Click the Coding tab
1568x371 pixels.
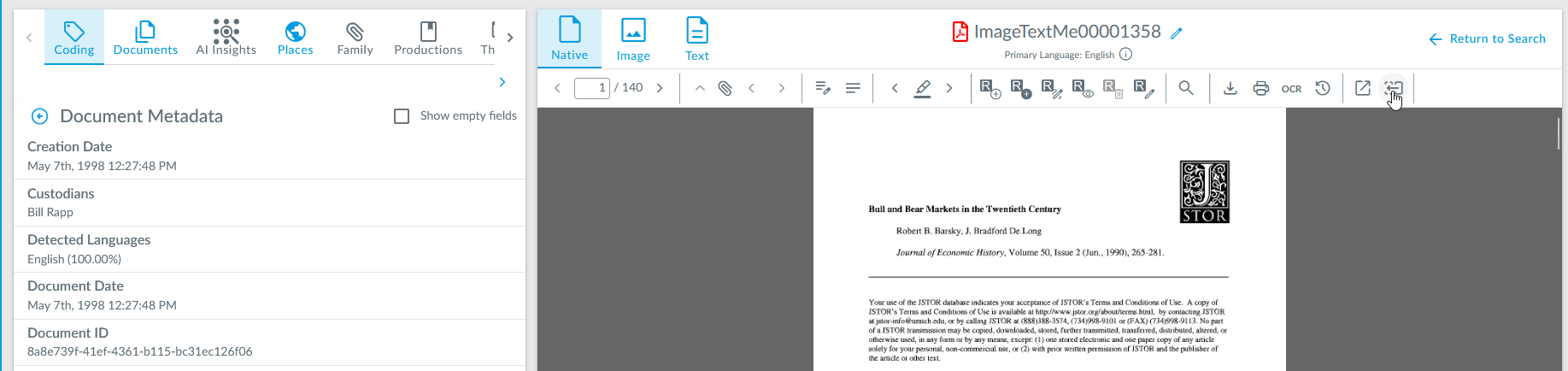point(74,38)
